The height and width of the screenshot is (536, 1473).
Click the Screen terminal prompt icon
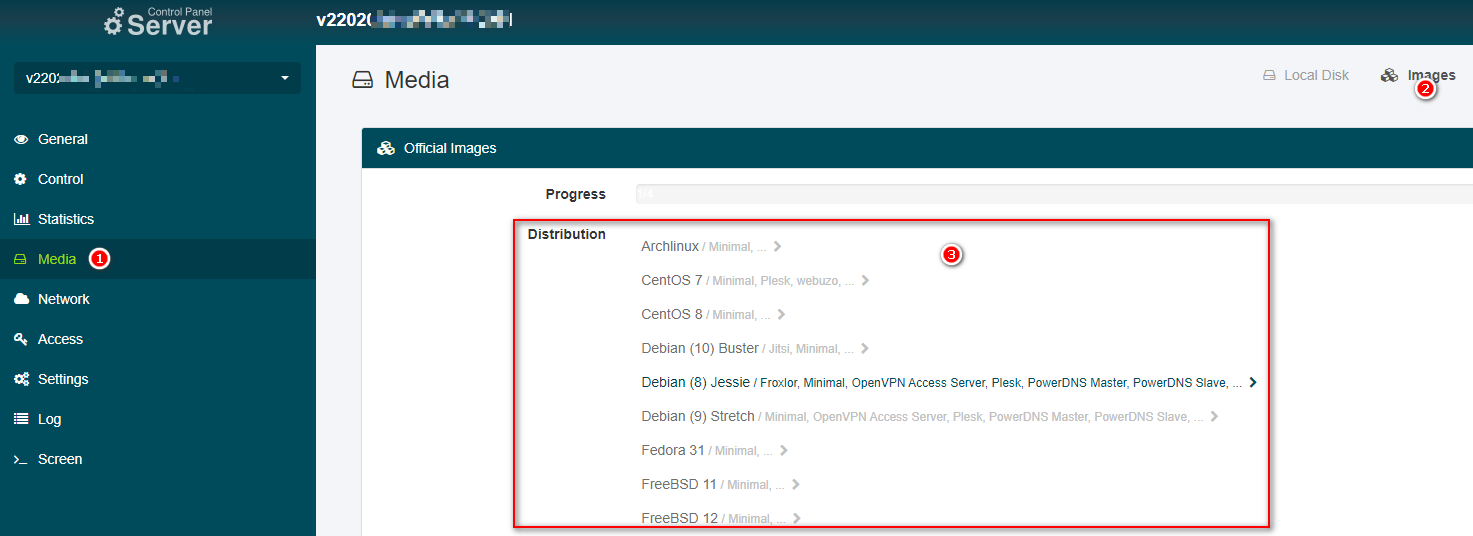point(21,460)
